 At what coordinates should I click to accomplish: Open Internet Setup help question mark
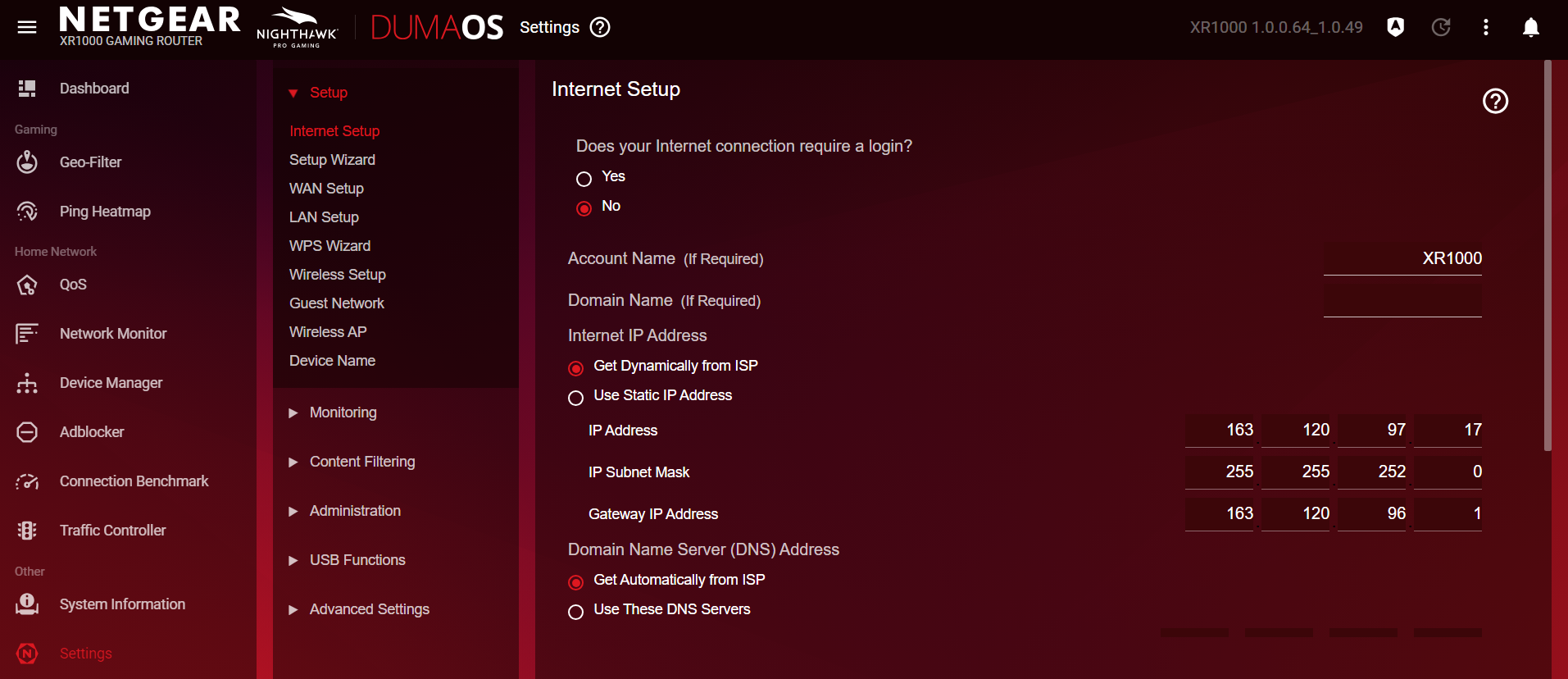pyautogui.click(x=1495, y=101)
